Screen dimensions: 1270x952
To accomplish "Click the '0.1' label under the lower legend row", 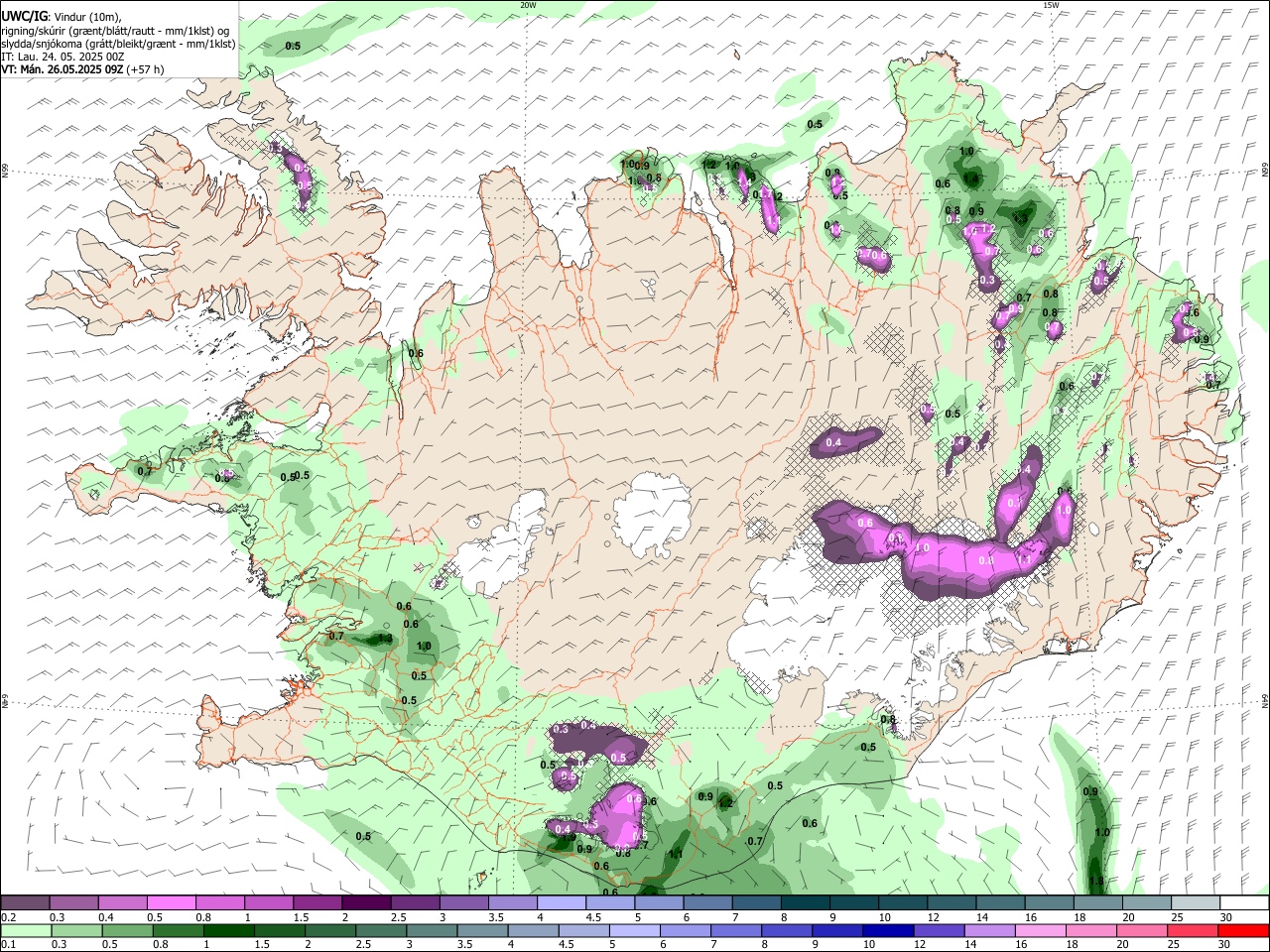I will [x=8, y=945].
